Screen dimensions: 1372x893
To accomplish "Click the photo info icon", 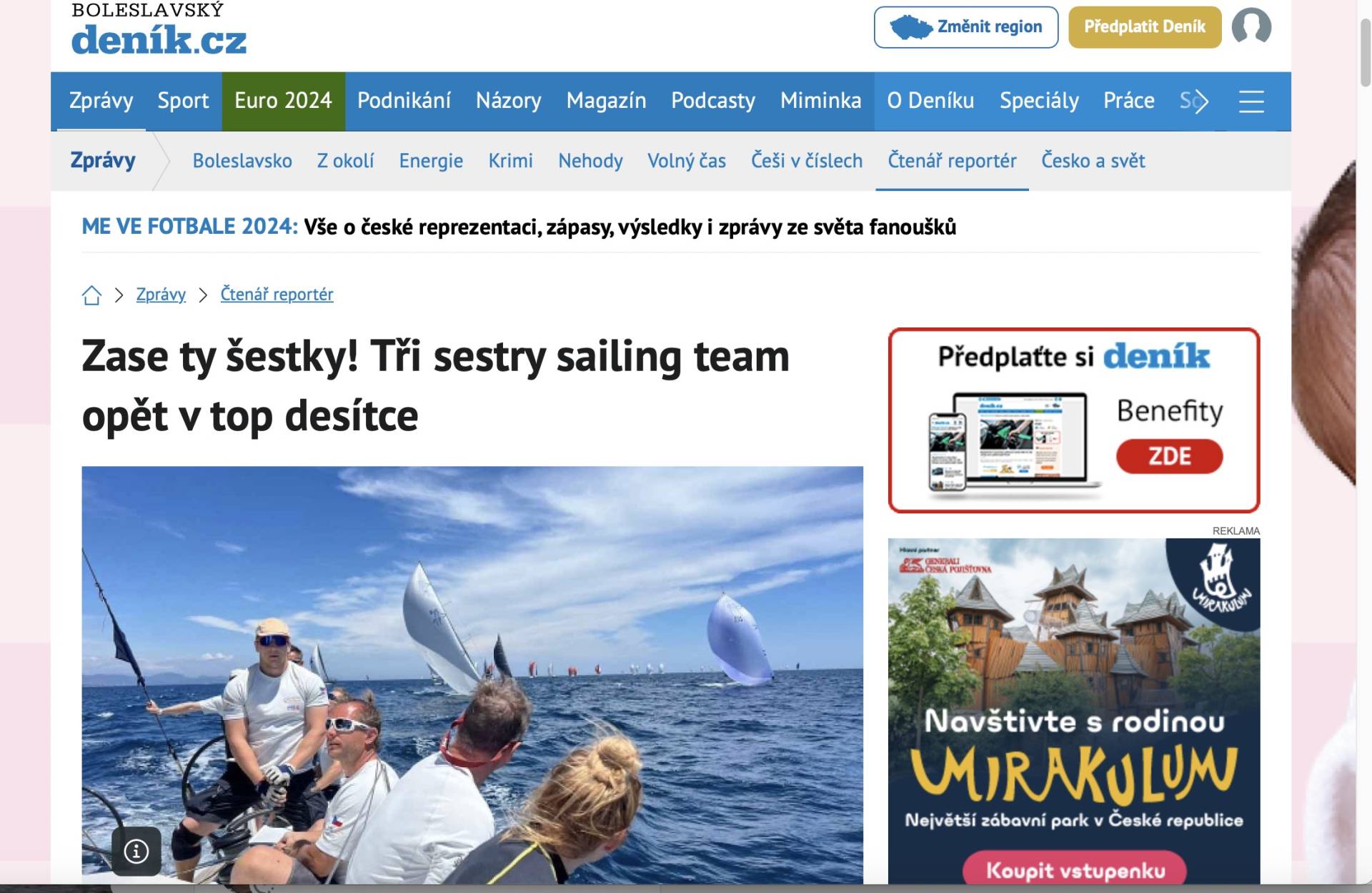I will point(136,851).
